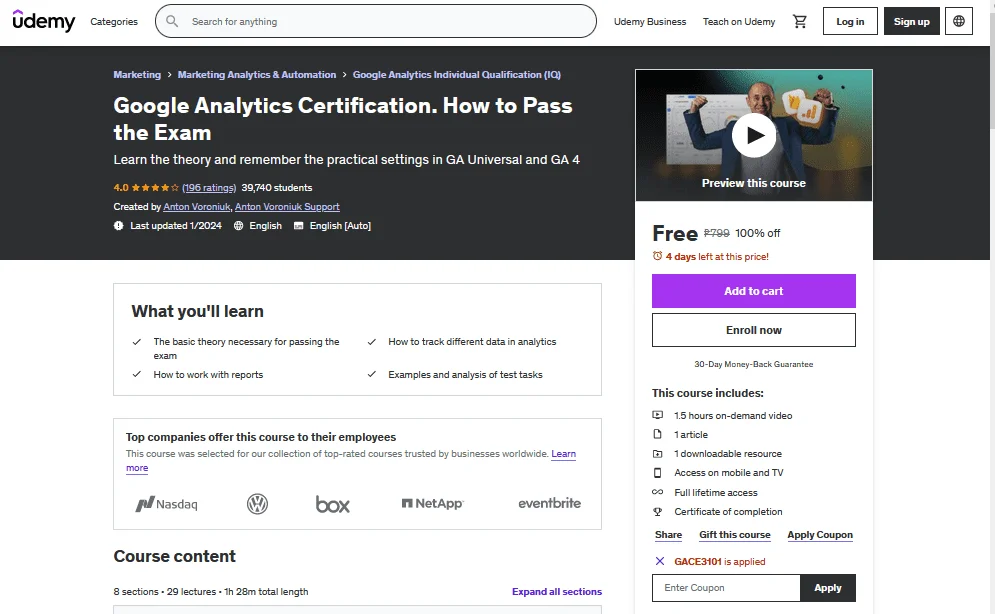Click the checkmark beside How to track different data

(371, 341)
